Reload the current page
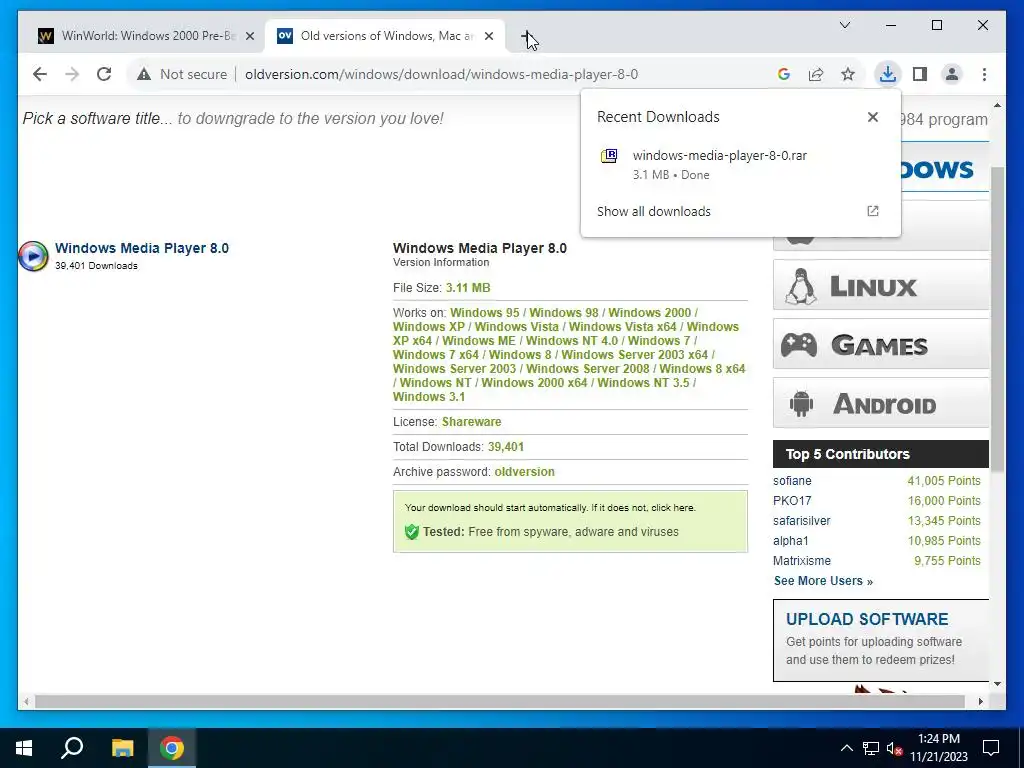Screen dimensions: 1024x768 104,74
